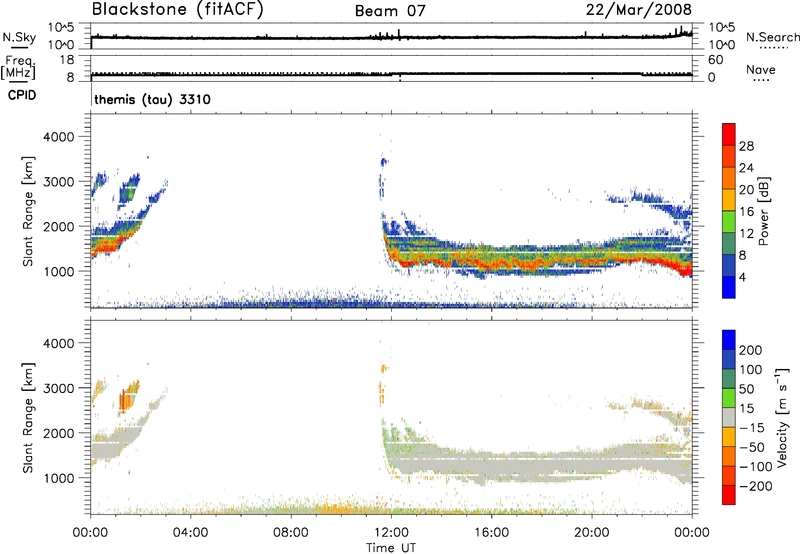Click the 'Nave' legend label
This screenshot has width=800, height=554.
[761, 70]
